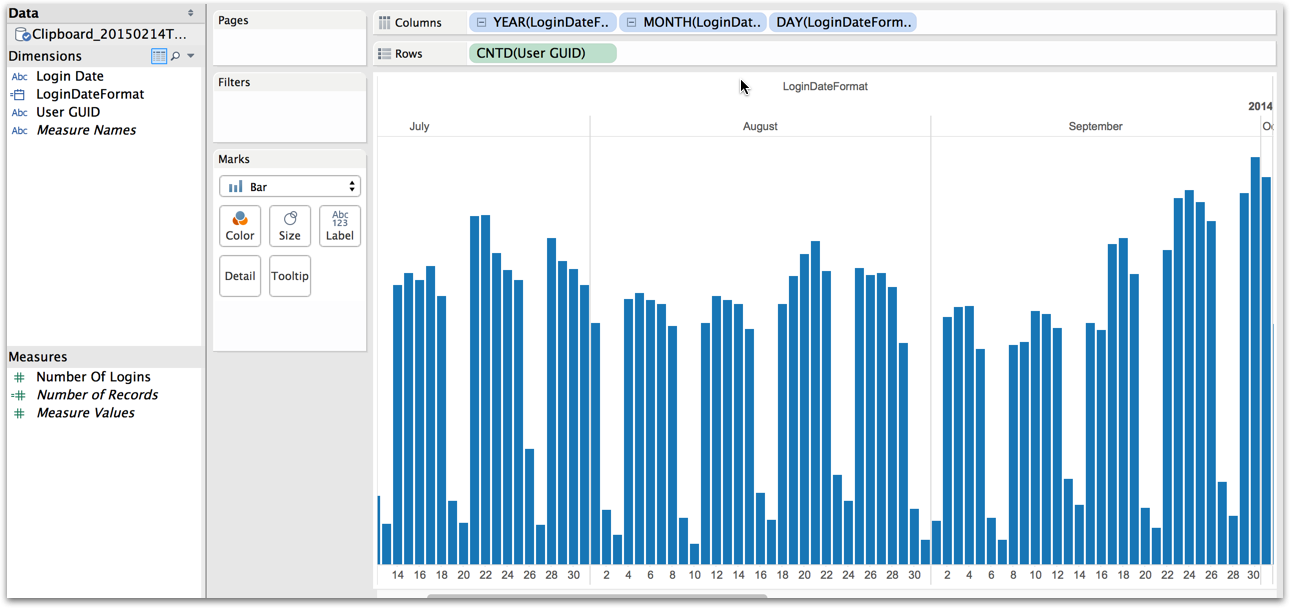Collapse the YEAR(LoginDateFormat) pill minus box
1290x608 pixels.
click(481, 22)
